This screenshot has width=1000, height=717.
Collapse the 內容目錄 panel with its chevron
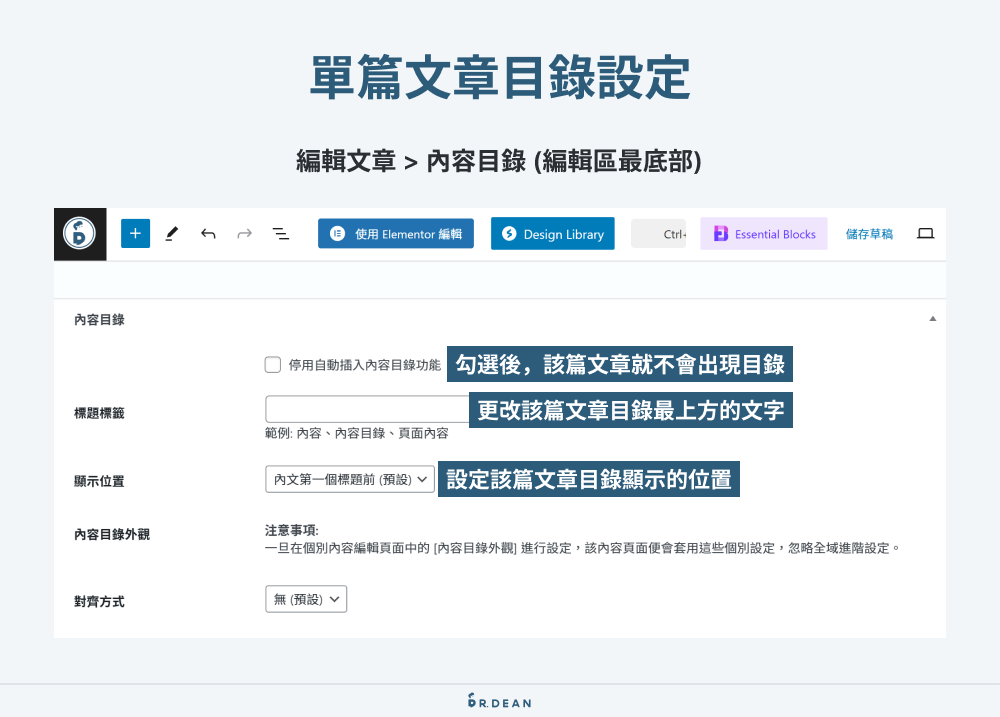(x=932, y=318)
